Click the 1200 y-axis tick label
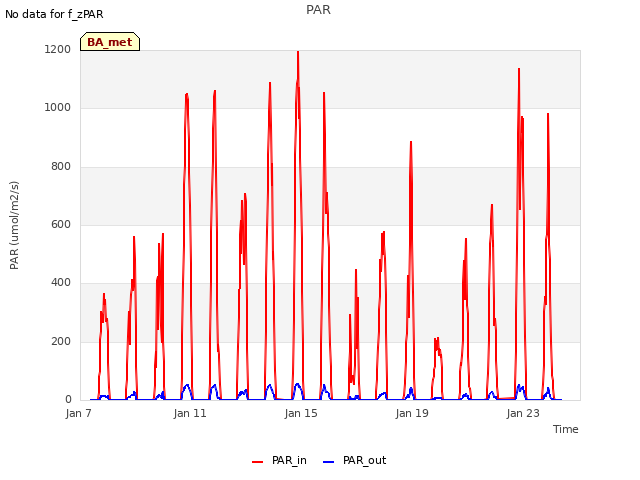640x480 pixels. [x=58, y=49]
